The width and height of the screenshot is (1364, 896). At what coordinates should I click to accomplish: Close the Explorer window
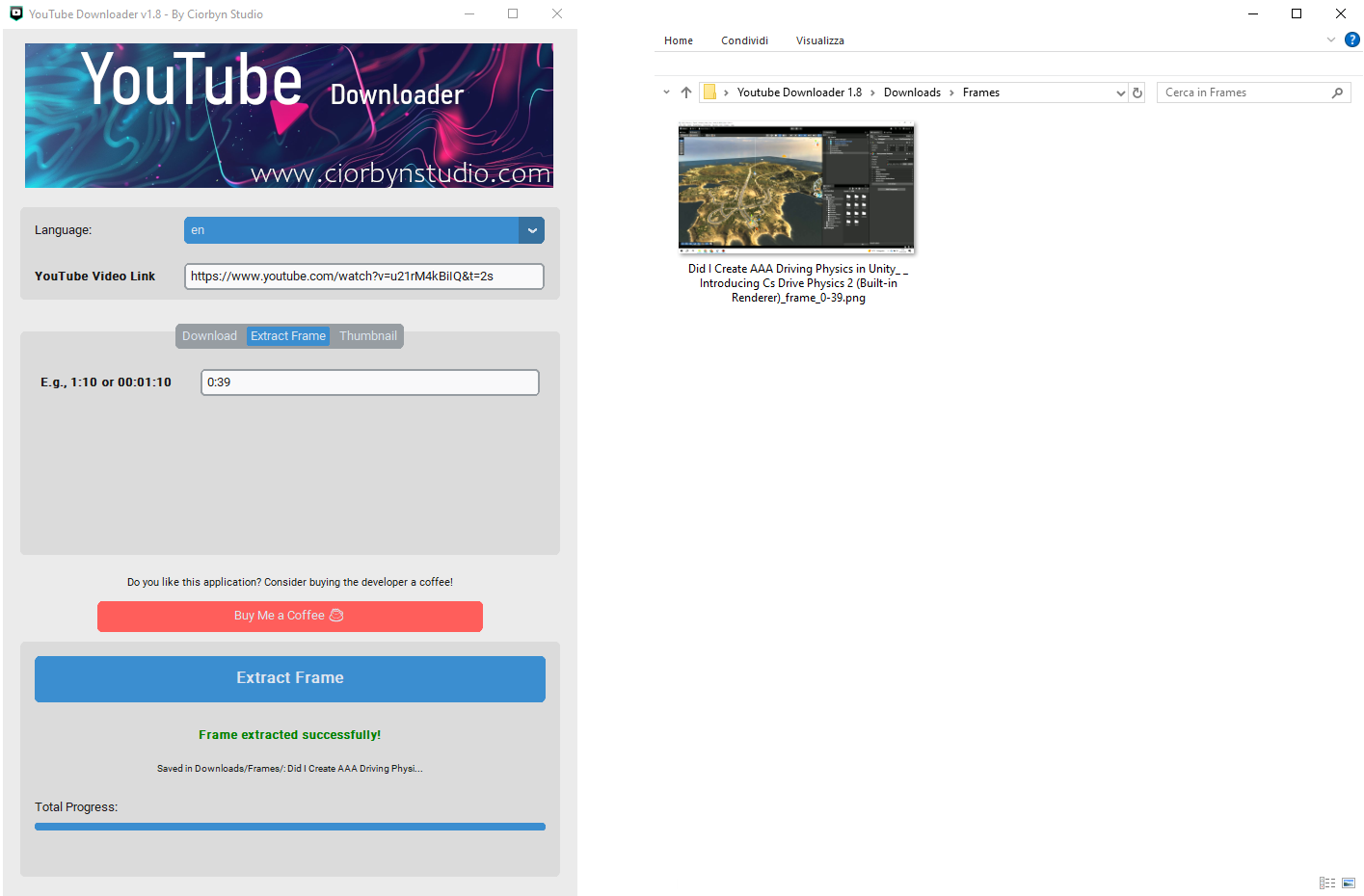1341,13
